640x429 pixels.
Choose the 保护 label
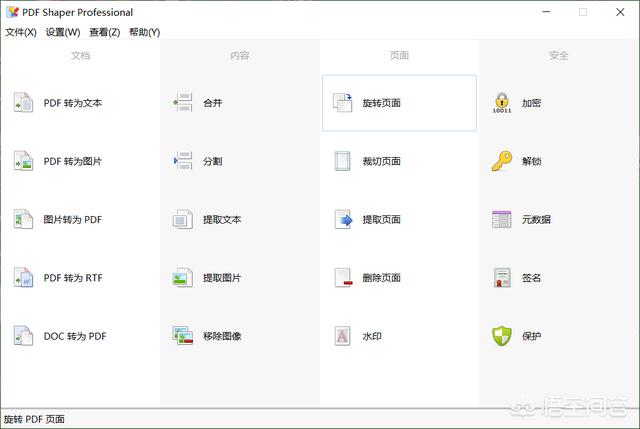(x=531, y=336)
